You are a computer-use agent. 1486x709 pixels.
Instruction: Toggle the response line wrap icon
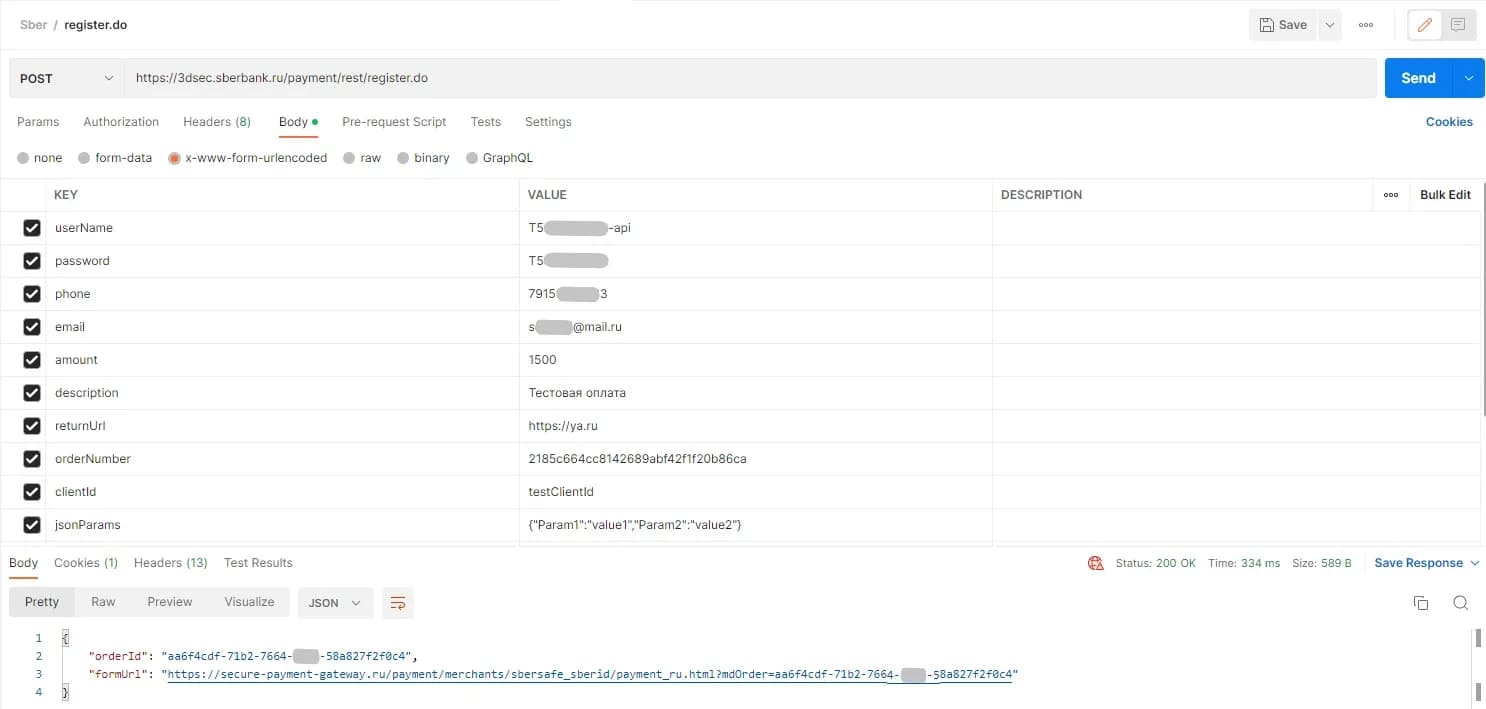tap(398, 603)
